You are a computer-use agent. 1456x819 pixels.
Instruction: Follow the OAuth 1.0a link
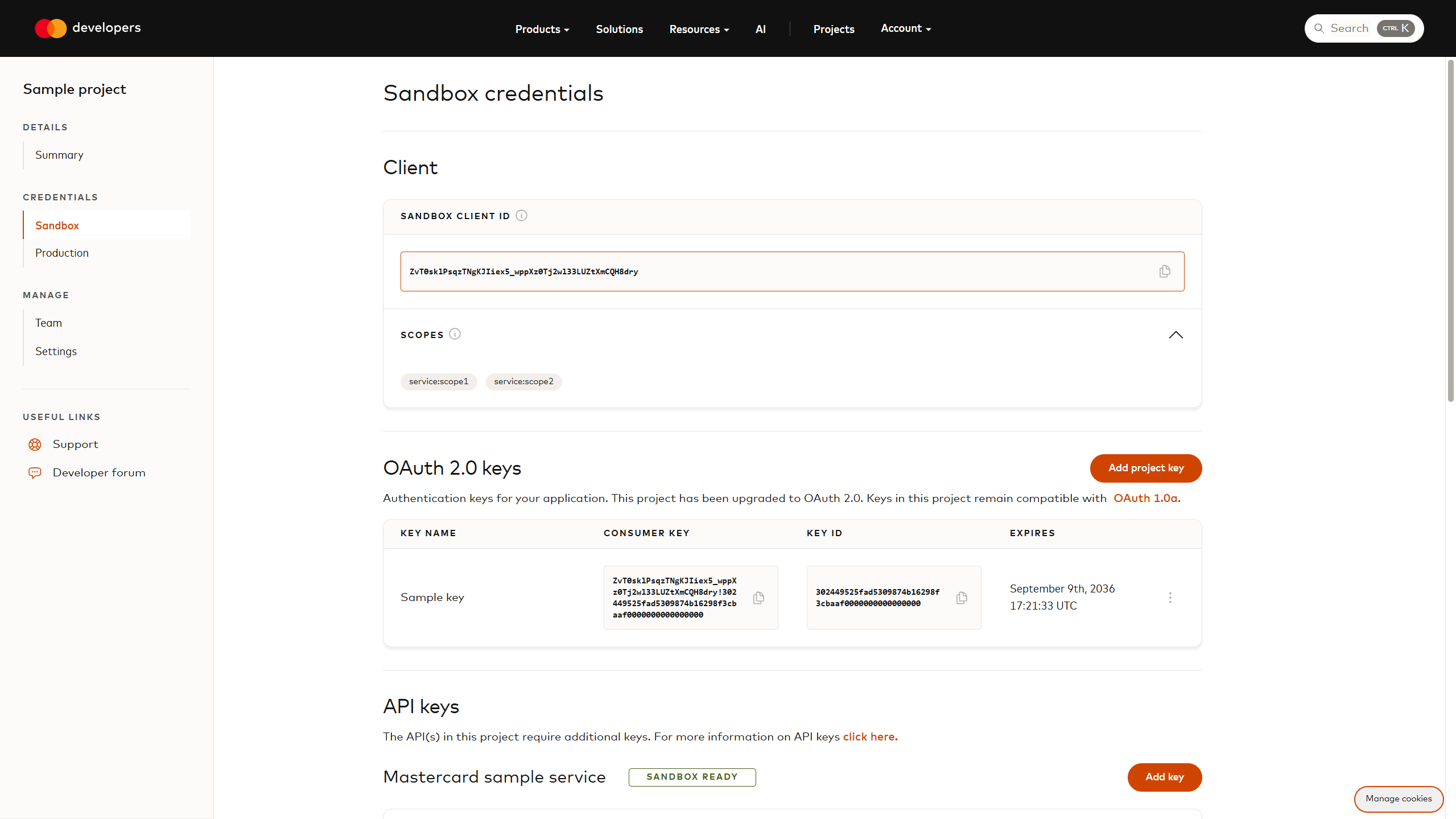point(1145,498)
